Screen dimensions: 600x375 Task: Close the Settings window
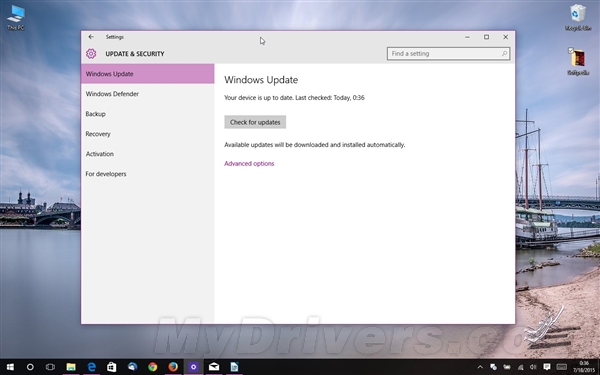505,37
